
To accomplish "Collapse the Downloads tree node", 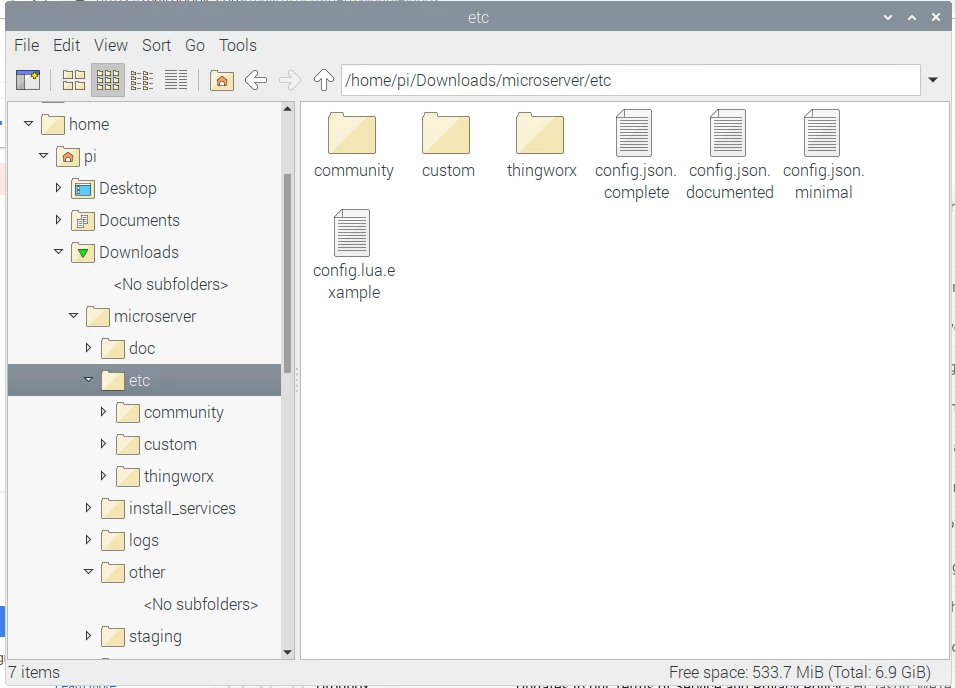I will (x=58, y=251).
